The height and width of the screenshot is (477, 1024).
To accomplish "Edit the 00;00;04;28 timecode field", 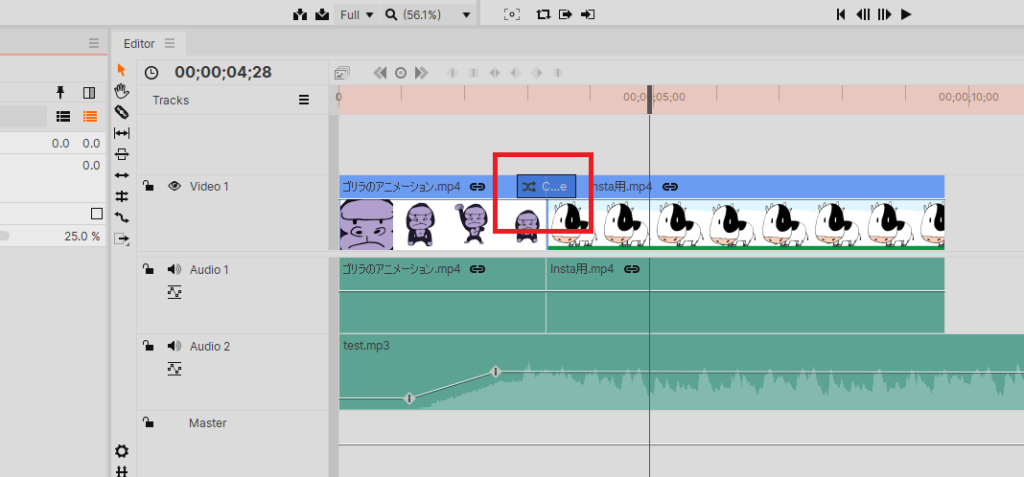I will point(223,73).
